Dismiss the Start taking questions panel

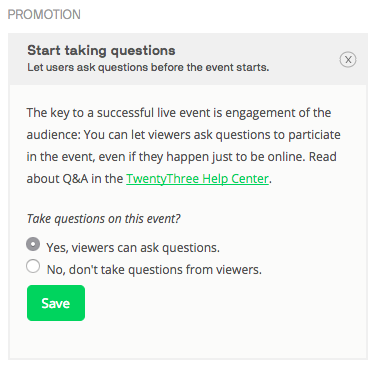(x=348, y=60)
